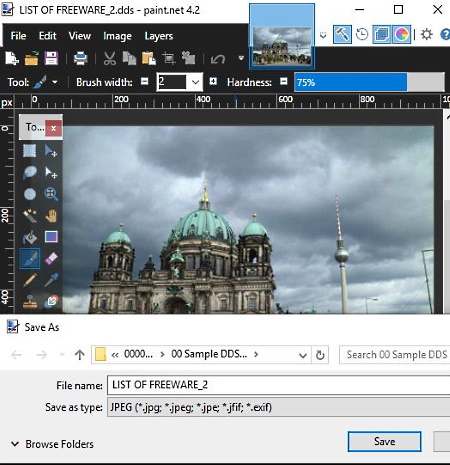Select the Zoom magnifier tool
The height and width of the screenshot is (465, 450).
point(51,194)
